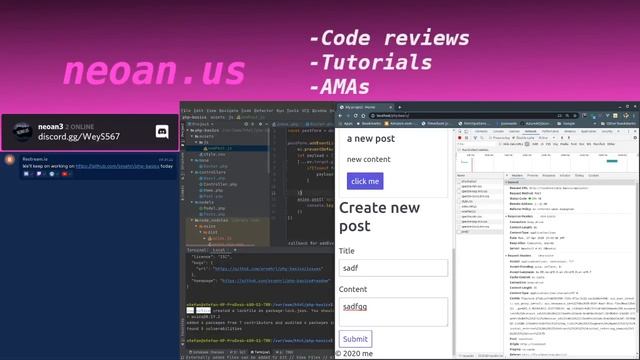640x360 pixels.
Task: Open the IDE Refactor menu
Action: (x=263, y=111)
